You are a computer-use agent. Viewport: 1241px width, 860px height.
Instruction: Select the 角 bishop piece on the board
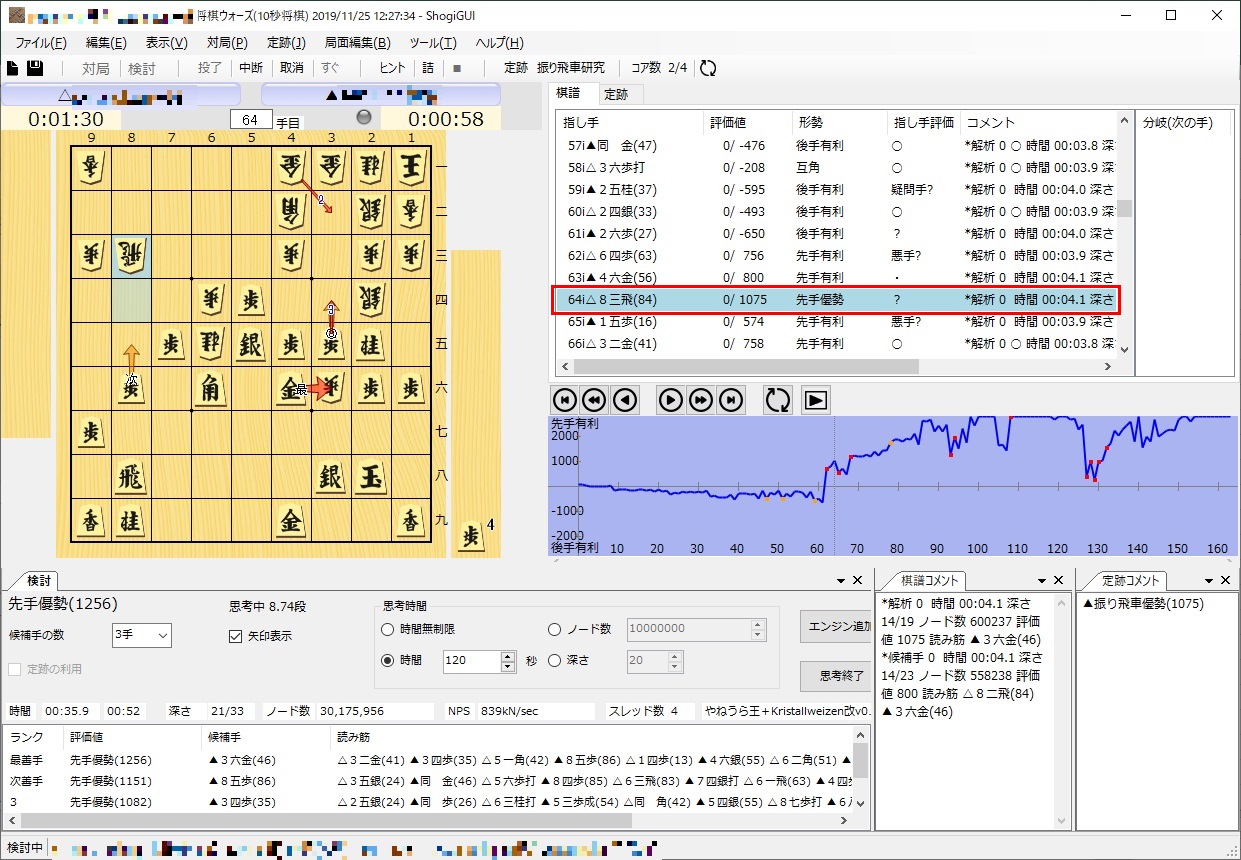click(210, 389)
